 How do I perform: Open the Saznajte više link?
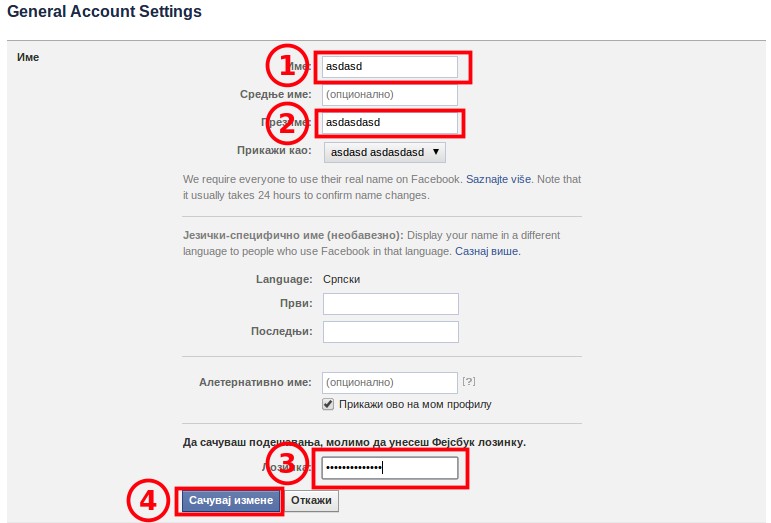499,179
